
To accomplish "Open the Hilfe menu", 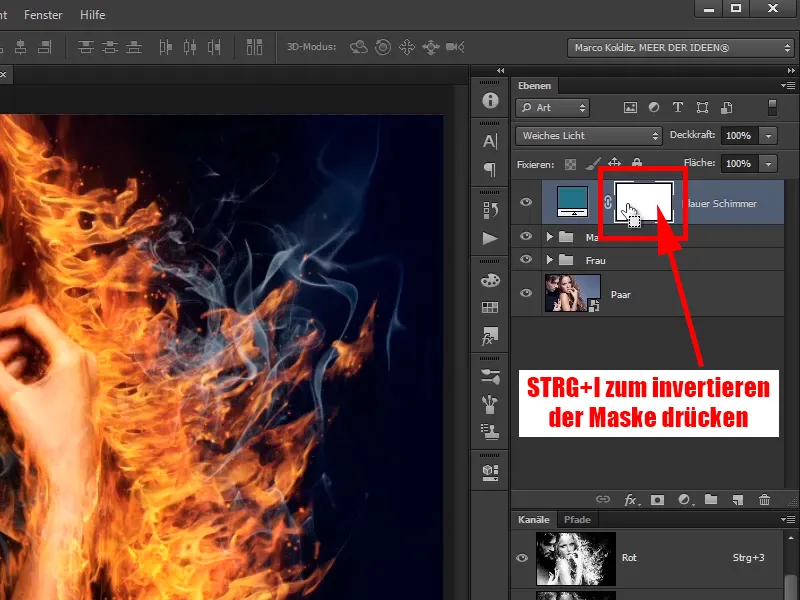I will pos(92,15).
